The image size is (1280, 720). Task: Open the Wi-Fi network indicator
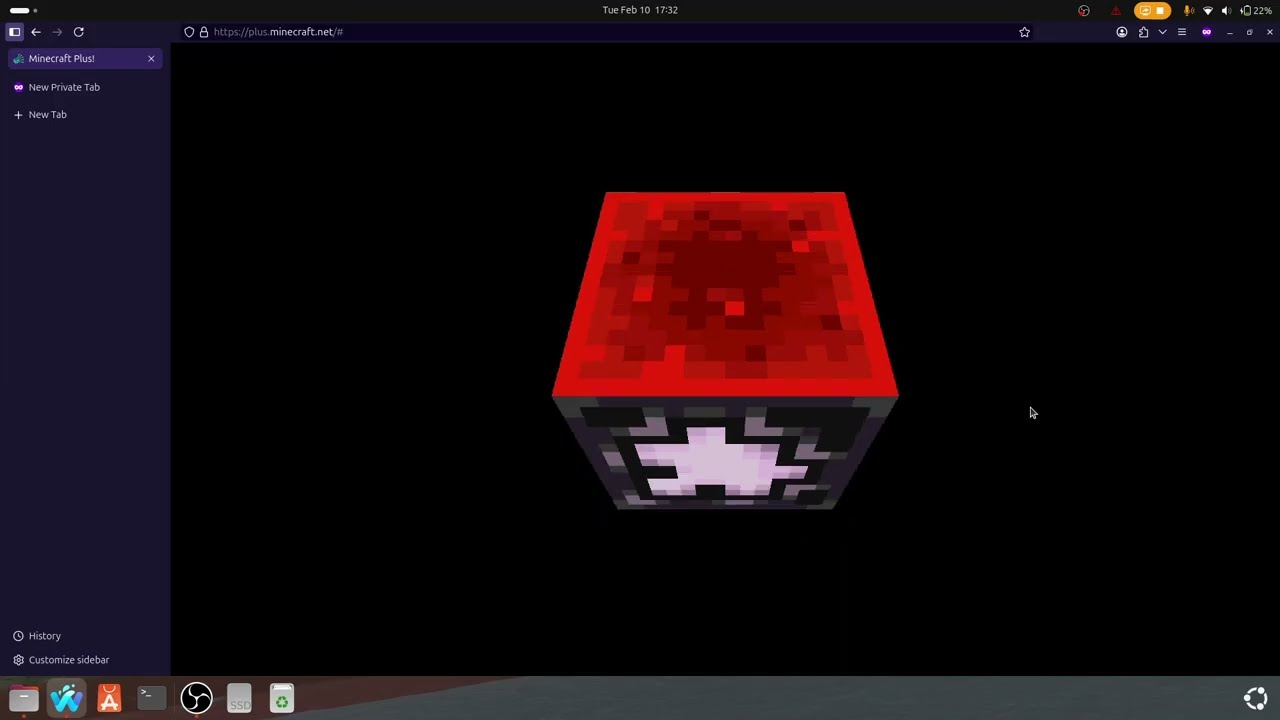point(1208,10)
